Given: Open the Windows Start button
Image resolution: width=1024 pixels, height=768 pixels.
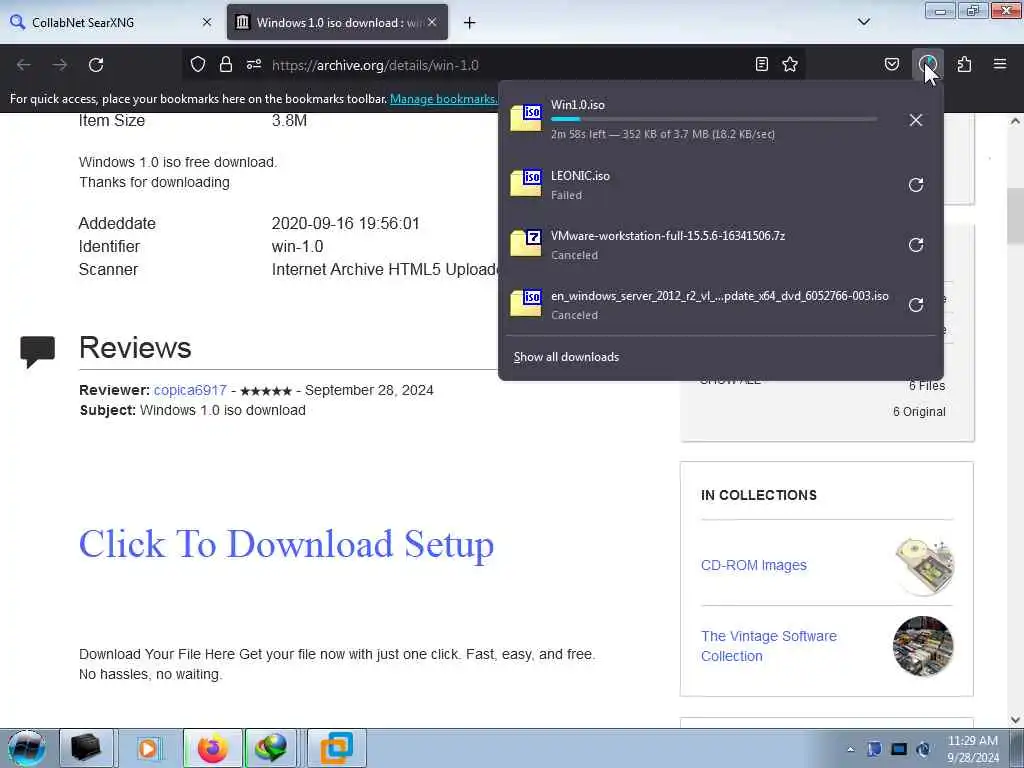Looking at the screenshot, I should point(27,748).
